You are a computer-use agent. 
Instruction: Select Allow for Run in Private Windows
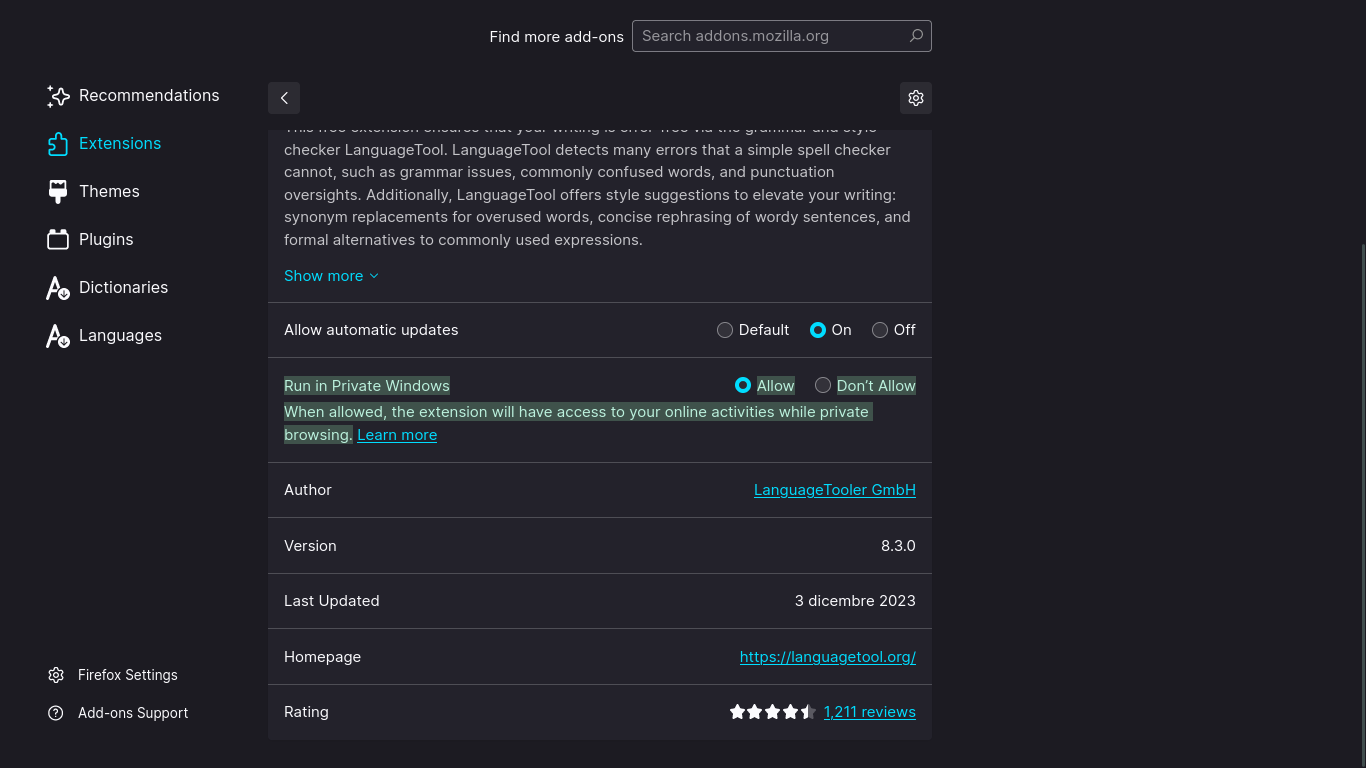tap(743, 386)
